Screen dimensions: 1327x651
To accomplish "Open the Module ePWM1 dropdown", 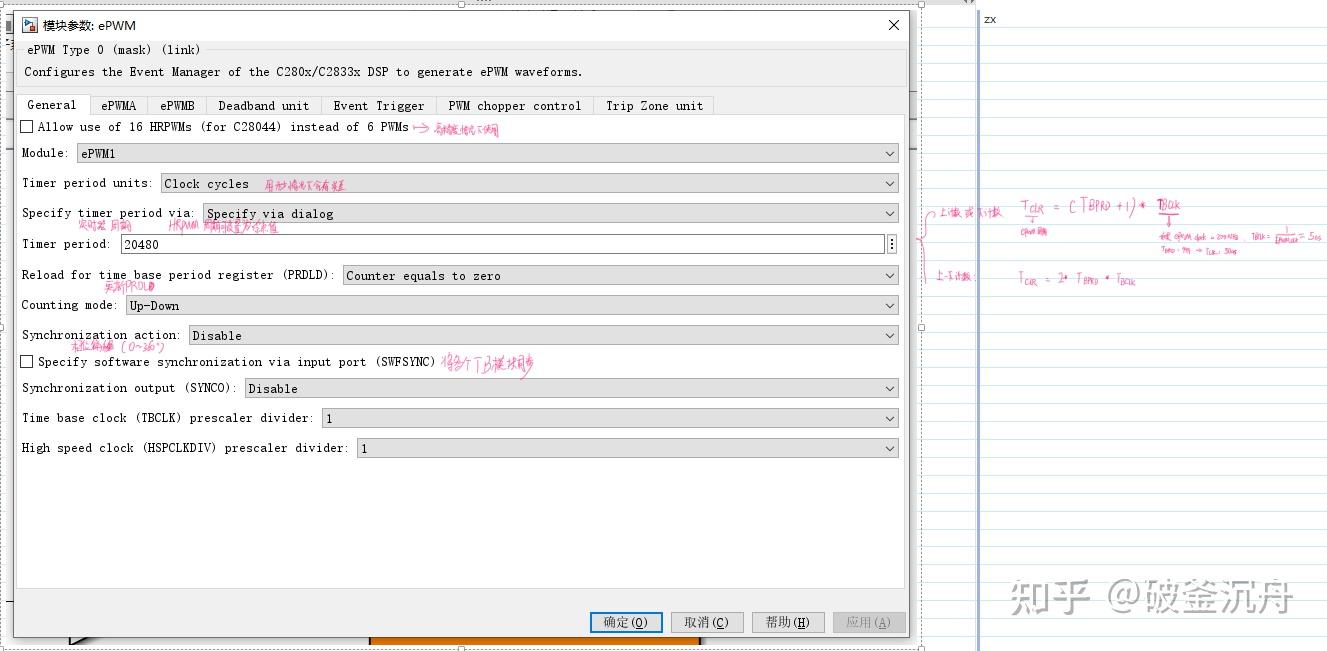I will pos(488,154).
